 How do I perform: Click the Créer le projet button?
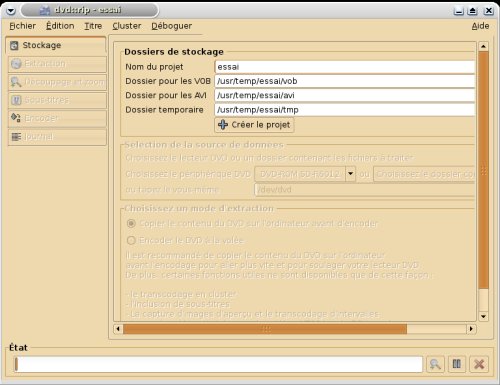pyautogui.click(x=254, y=125)
